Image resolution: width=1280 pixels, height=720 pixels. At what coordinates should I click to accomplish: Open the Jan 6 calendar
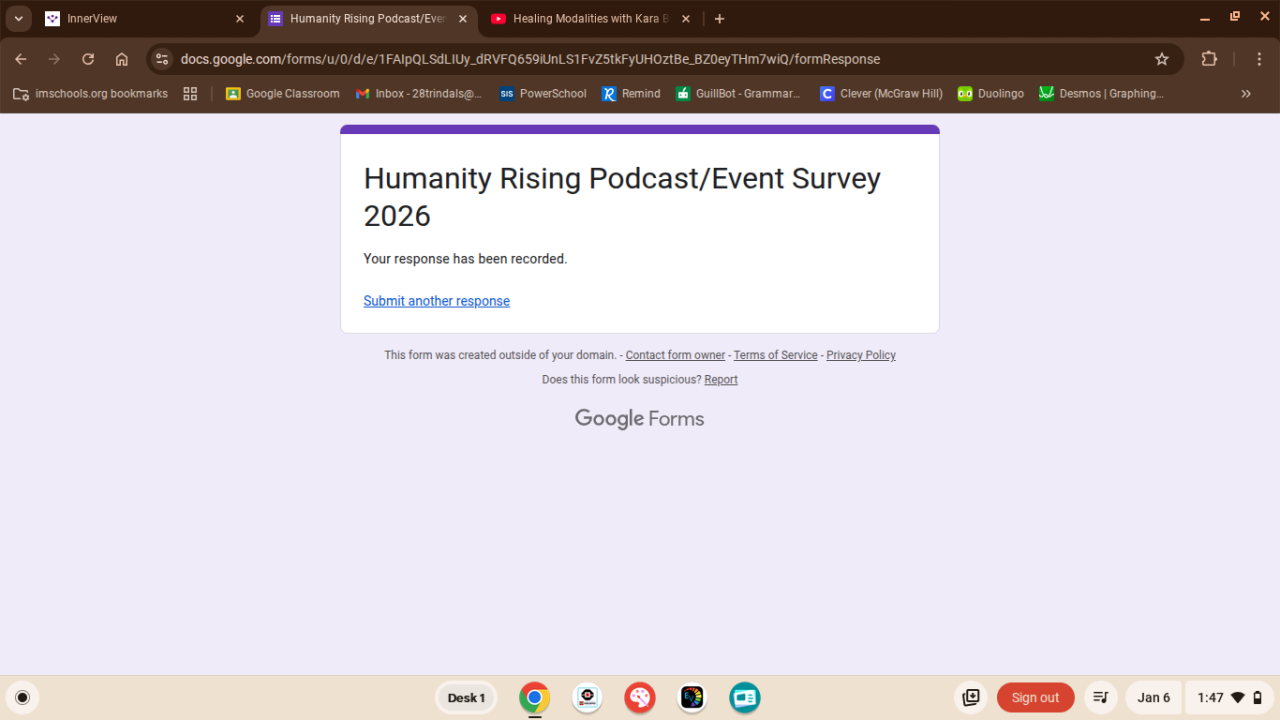[x=1153, y=698]
